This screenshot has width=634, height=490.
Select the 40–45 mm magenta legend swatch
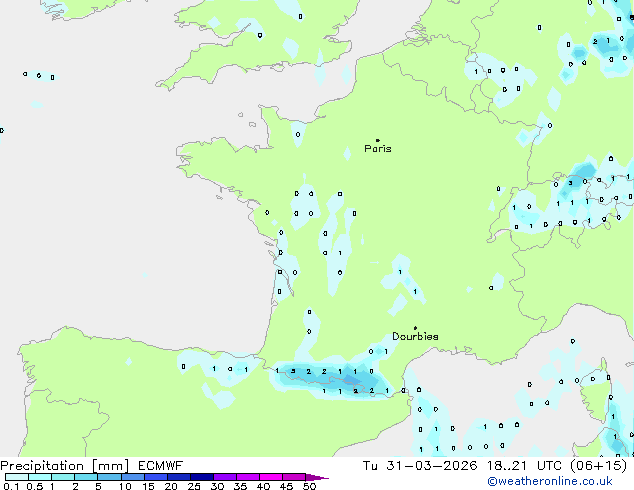271,477
